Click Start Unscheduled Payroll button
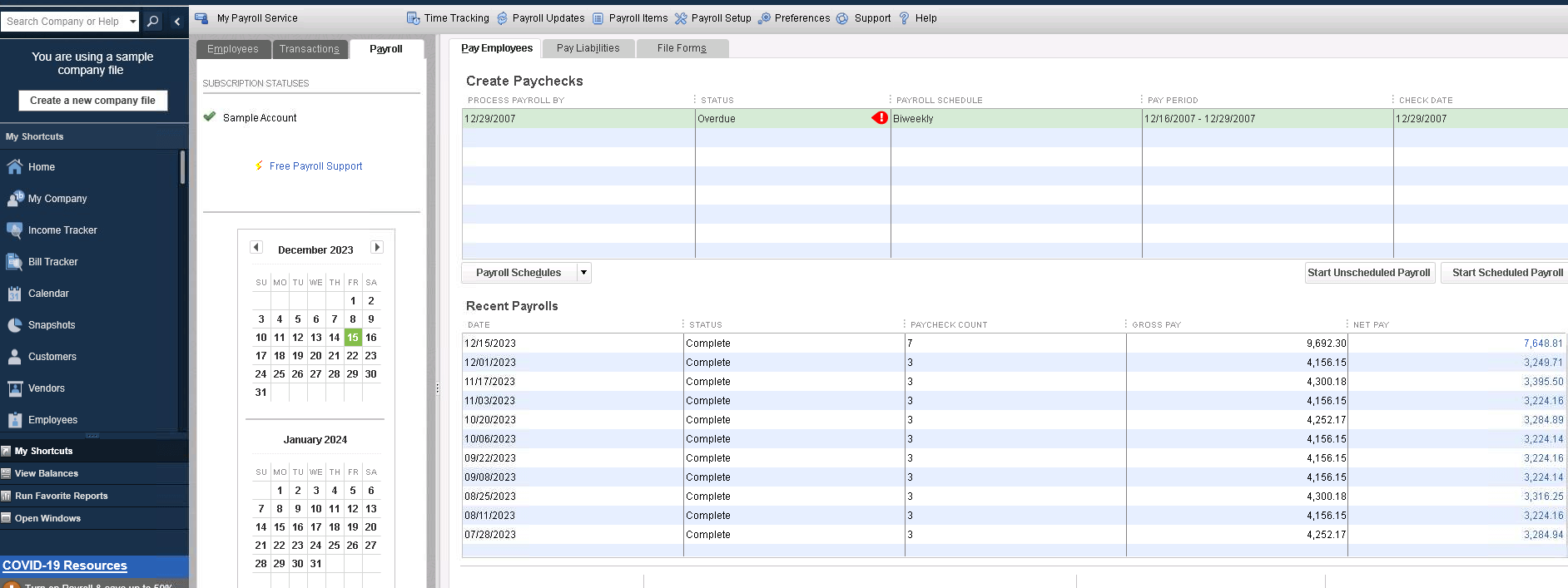This screenshot has width=1568, height=588. 1368,273
